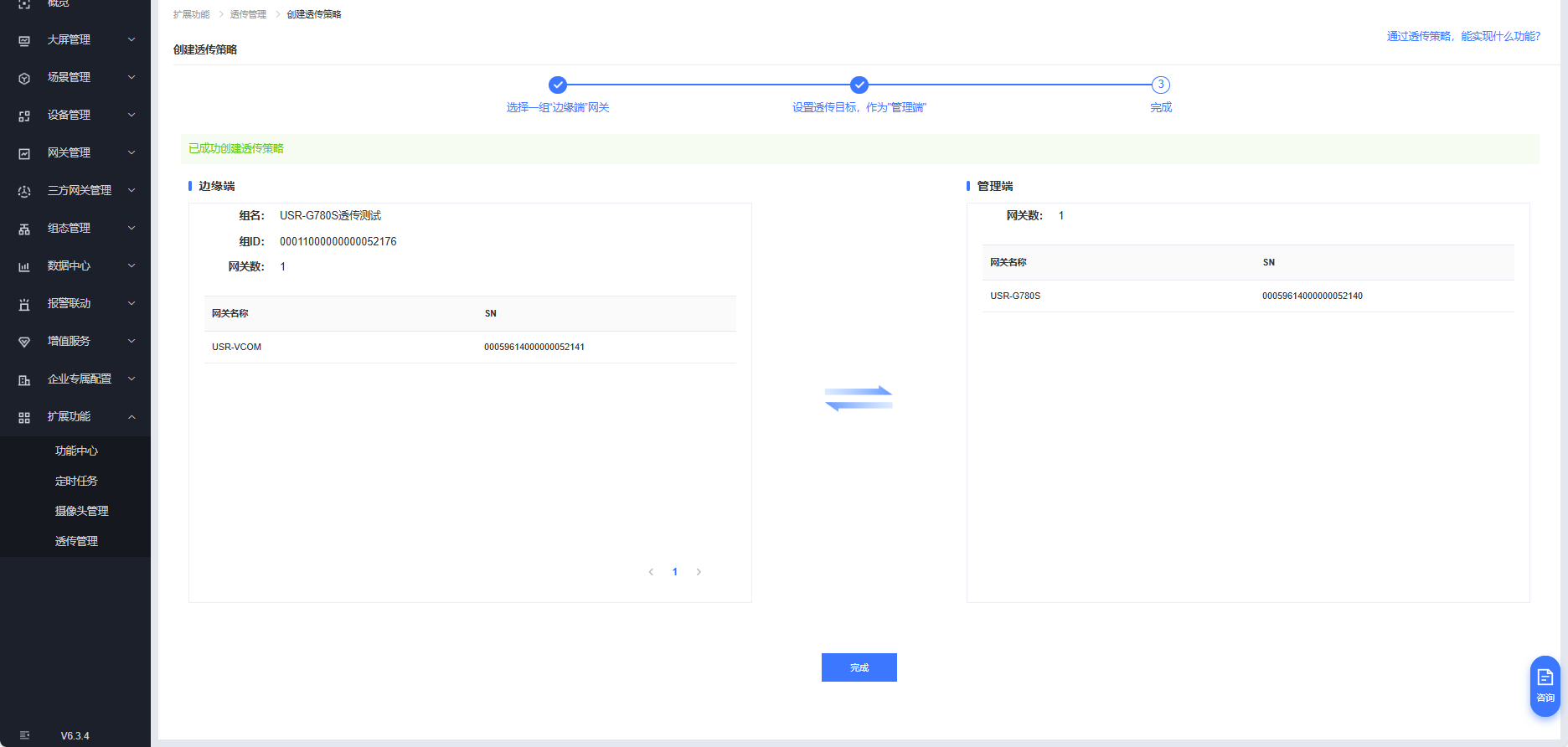Open the 通过透传策略 help link
The width and height of the screenshot is (1568, 747).
point(1462,36)
